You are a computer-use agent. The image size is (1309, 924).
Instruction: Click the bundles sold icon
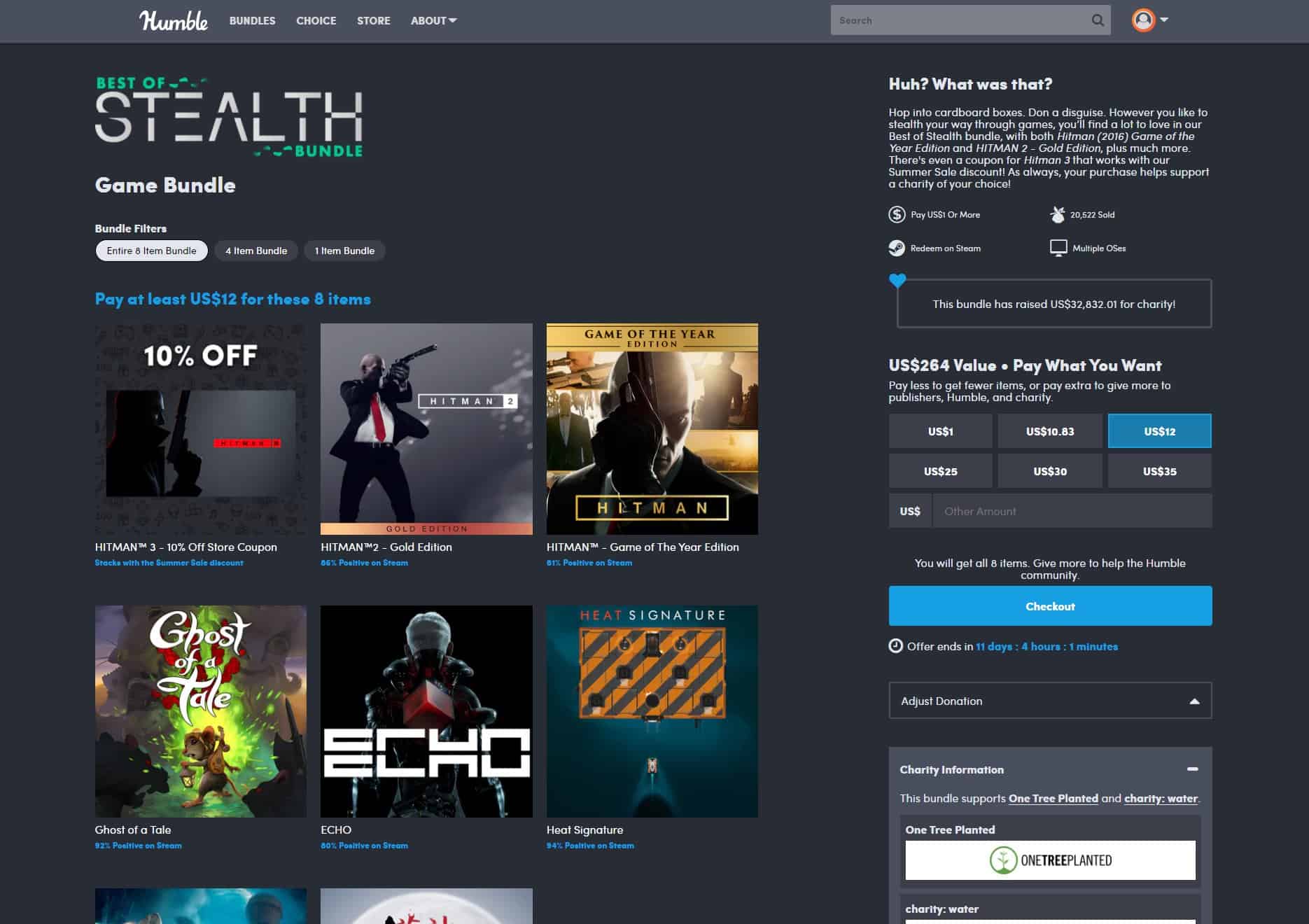pos(1058,214)
